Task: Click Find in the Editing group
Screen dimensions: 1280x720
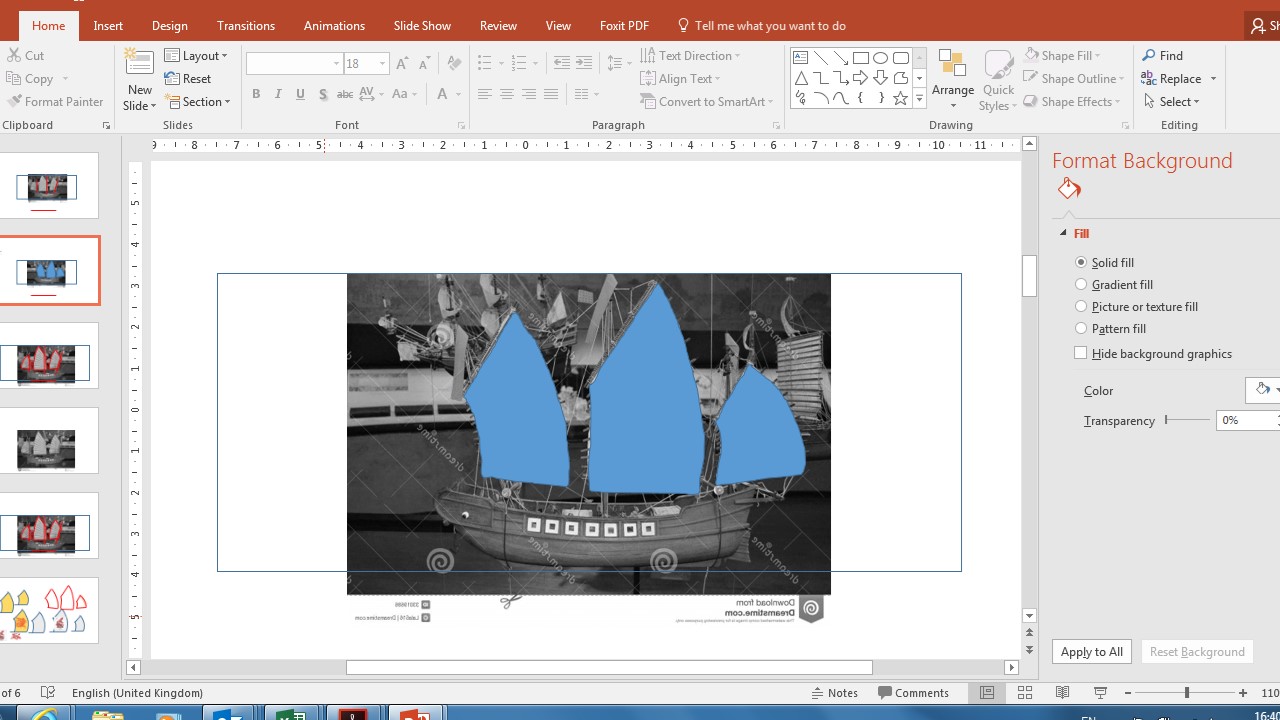Action: (x=1163, y=55)
